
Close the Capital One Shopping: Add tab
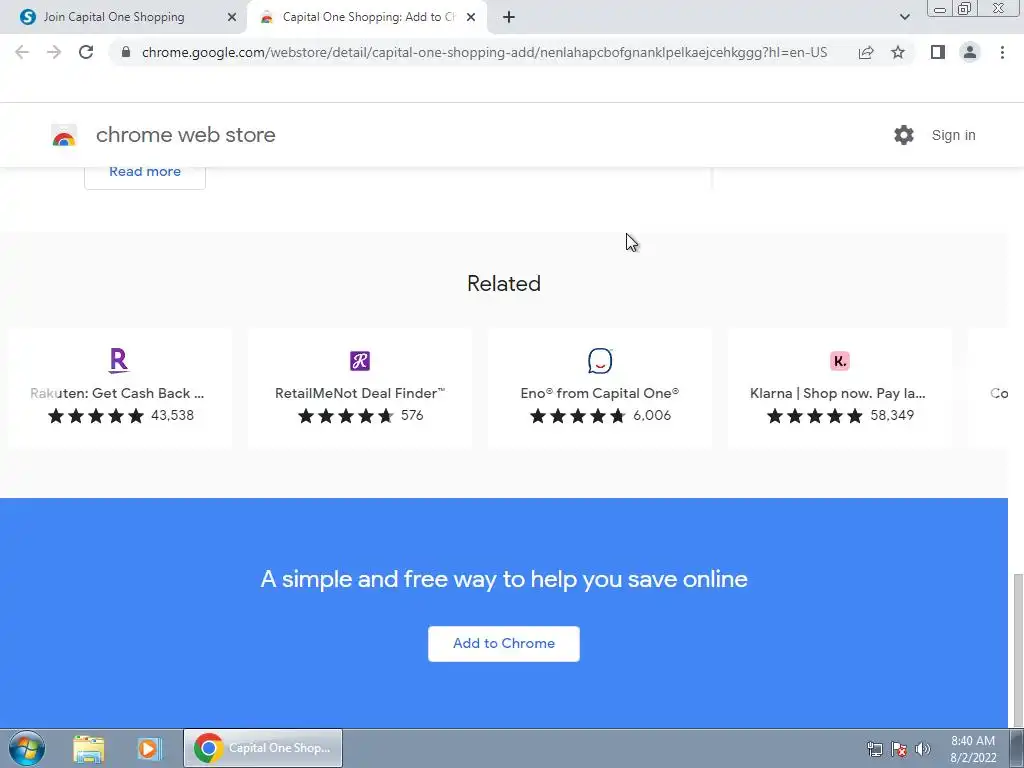click(x=471, y=17)
